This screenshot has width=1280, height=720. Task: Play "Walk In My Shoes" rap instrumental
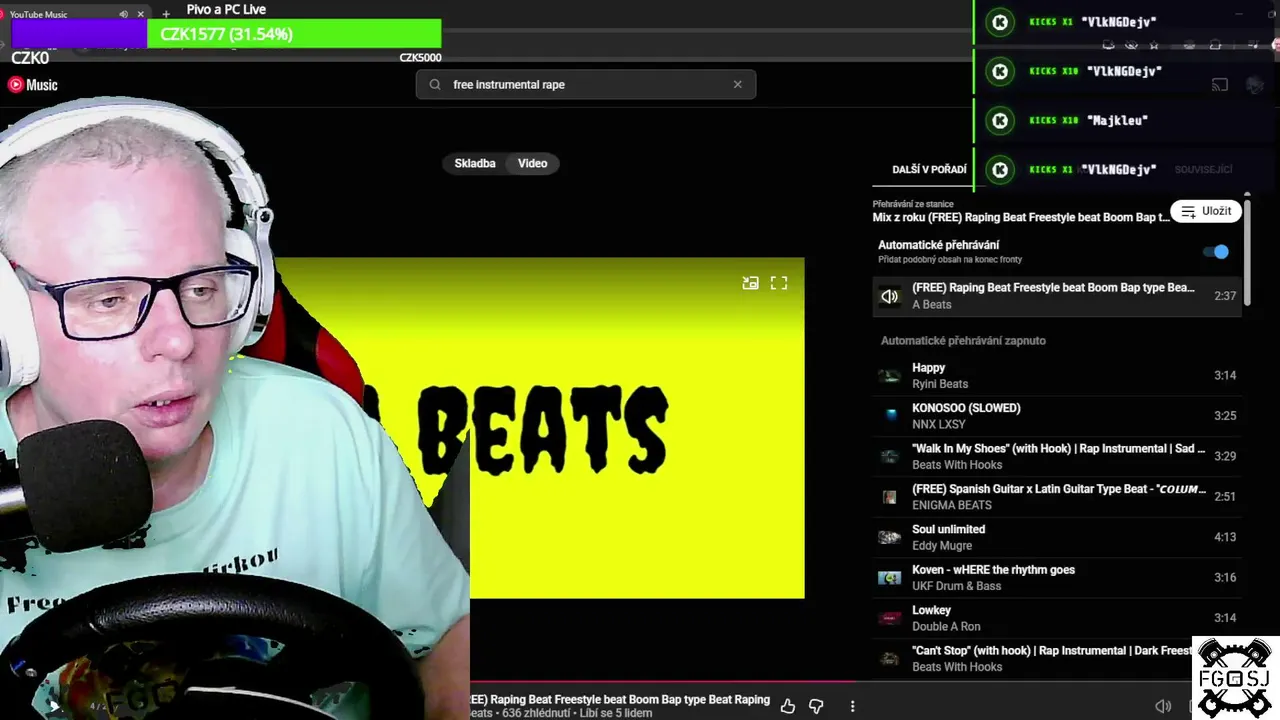pos(1057,456)
